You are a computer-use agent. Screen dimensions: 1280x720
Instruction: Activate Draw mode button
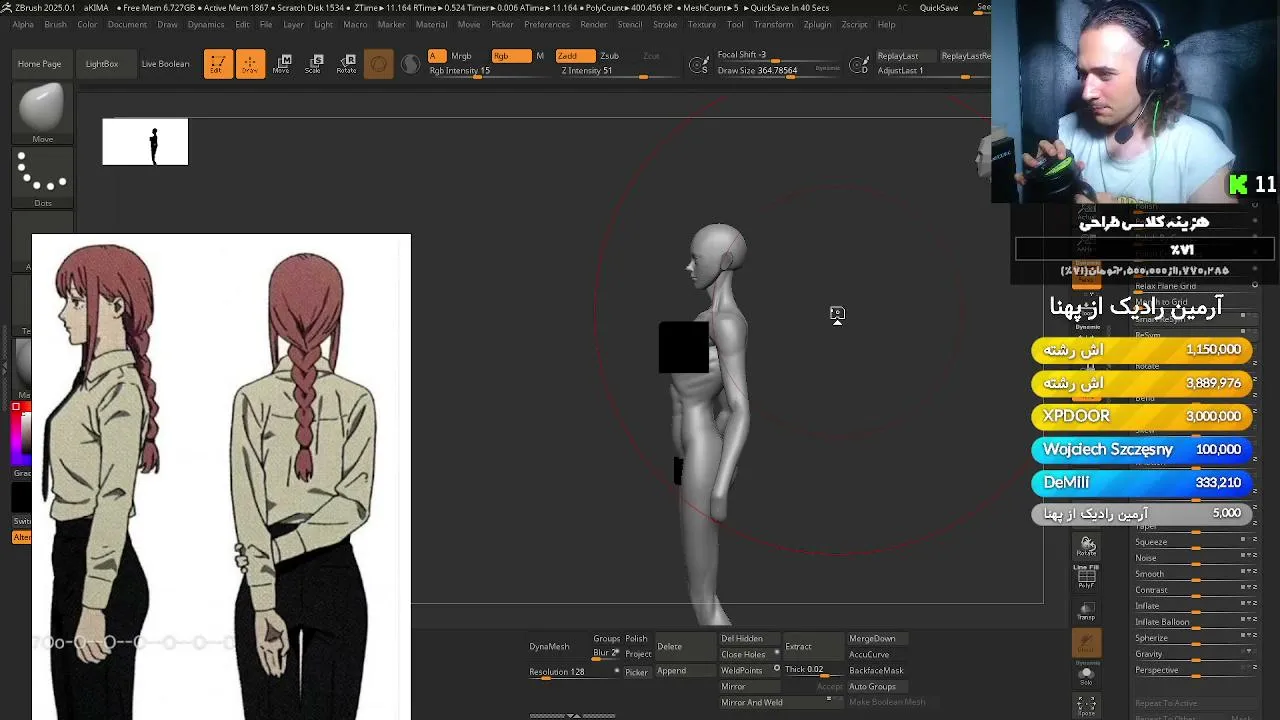tap(250, 64)
